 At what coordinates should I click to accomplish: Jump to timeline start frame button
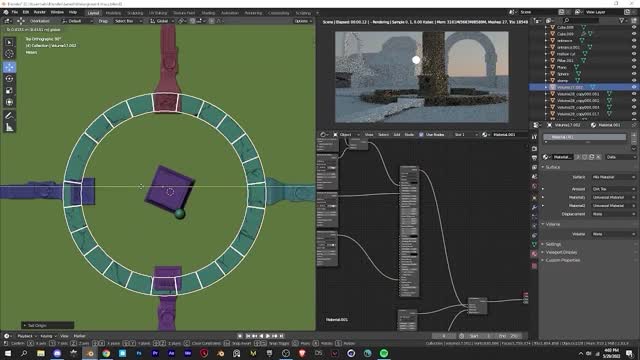click(248, 336)
